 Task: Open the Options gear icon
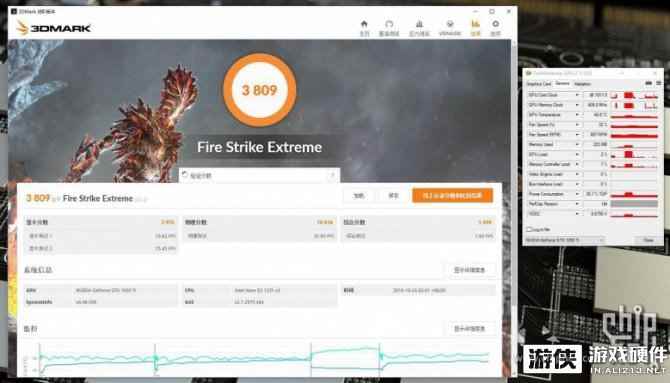pyautogui.click(x=495, y=28)
